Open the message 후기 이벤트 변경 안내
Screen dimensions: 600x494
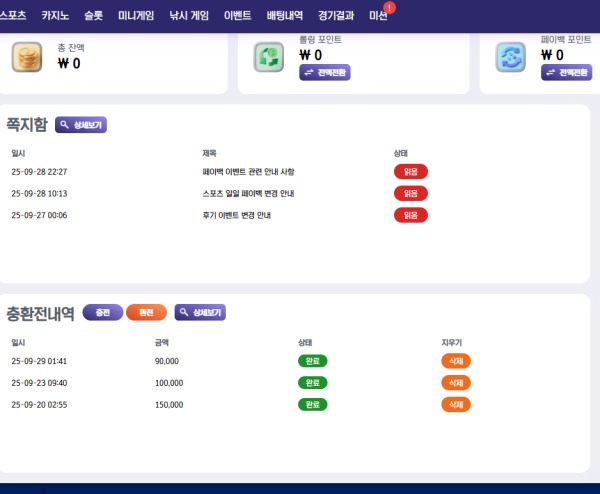237,215
